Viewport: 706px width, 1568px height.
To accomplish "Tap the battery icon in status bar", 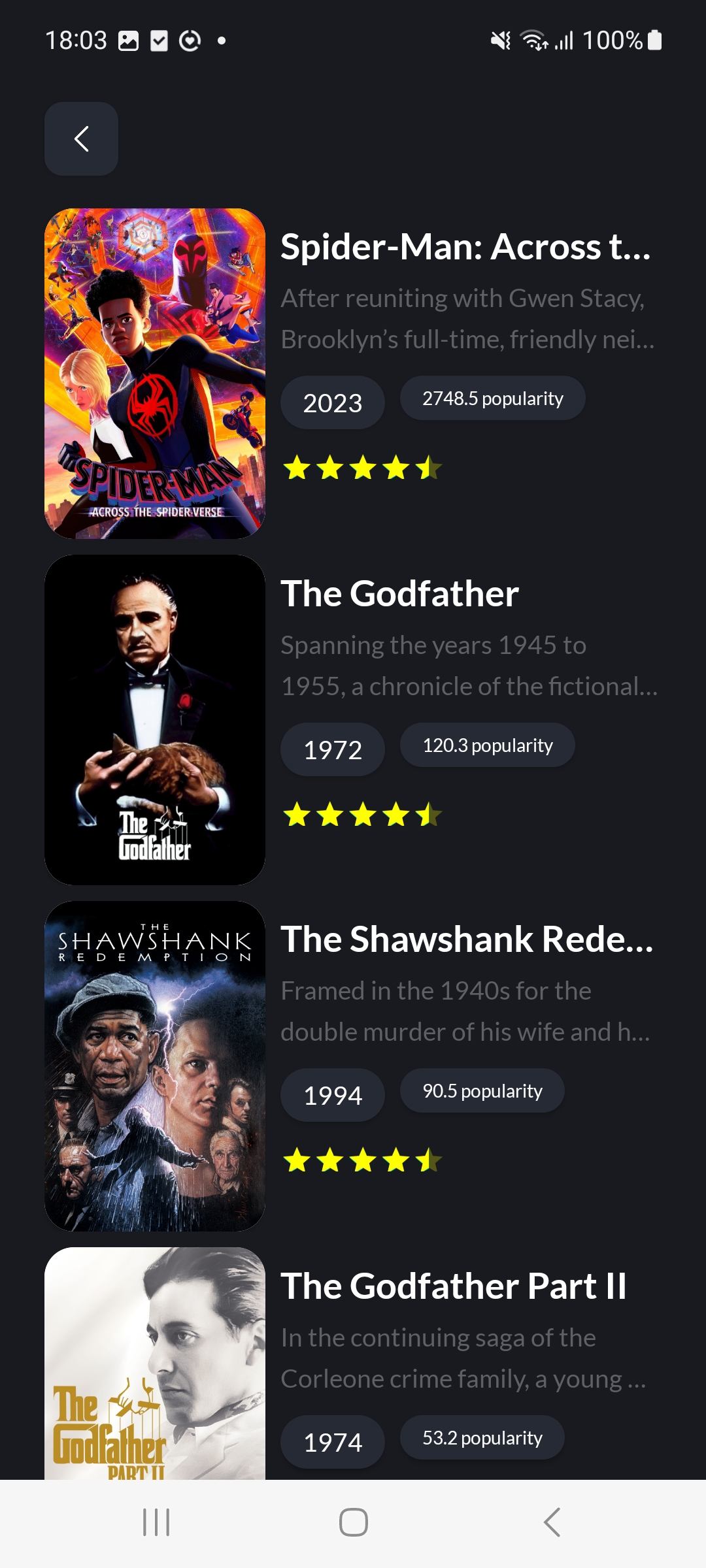I will click(654, 41).
